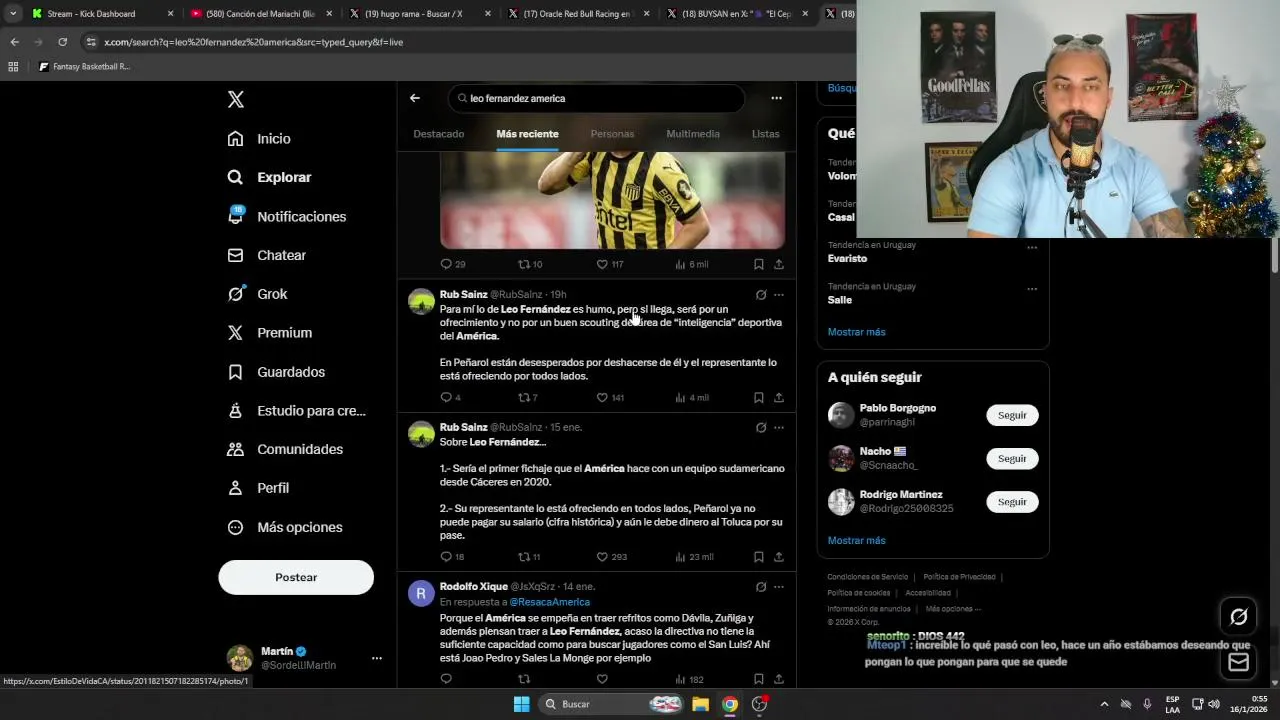Screen dimensions: 1280x720
Task: Open Perfil in sidebar
Action: click(x=258, y=488)
